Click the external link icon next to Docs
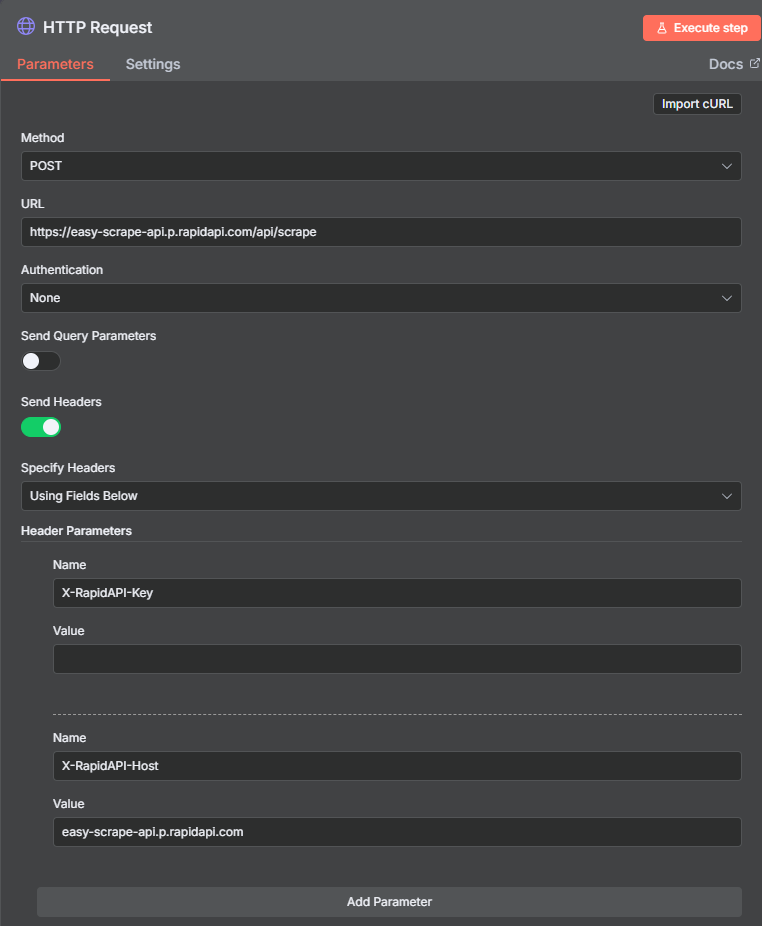The width and height of the screenshot is (762, 926). click(x=755, y=63)
